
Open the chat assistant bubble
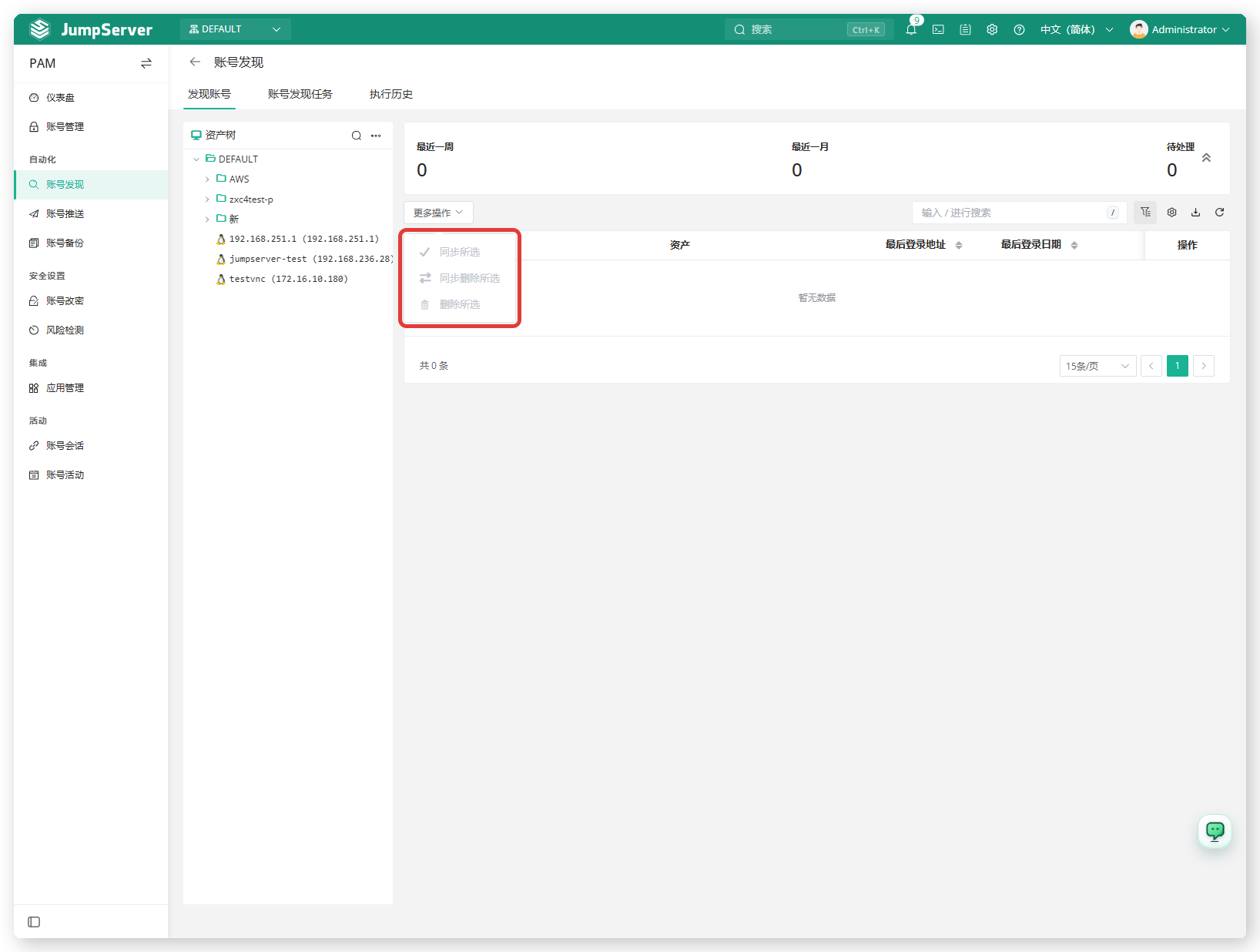pyautogui.click(x=1215, y=831)
